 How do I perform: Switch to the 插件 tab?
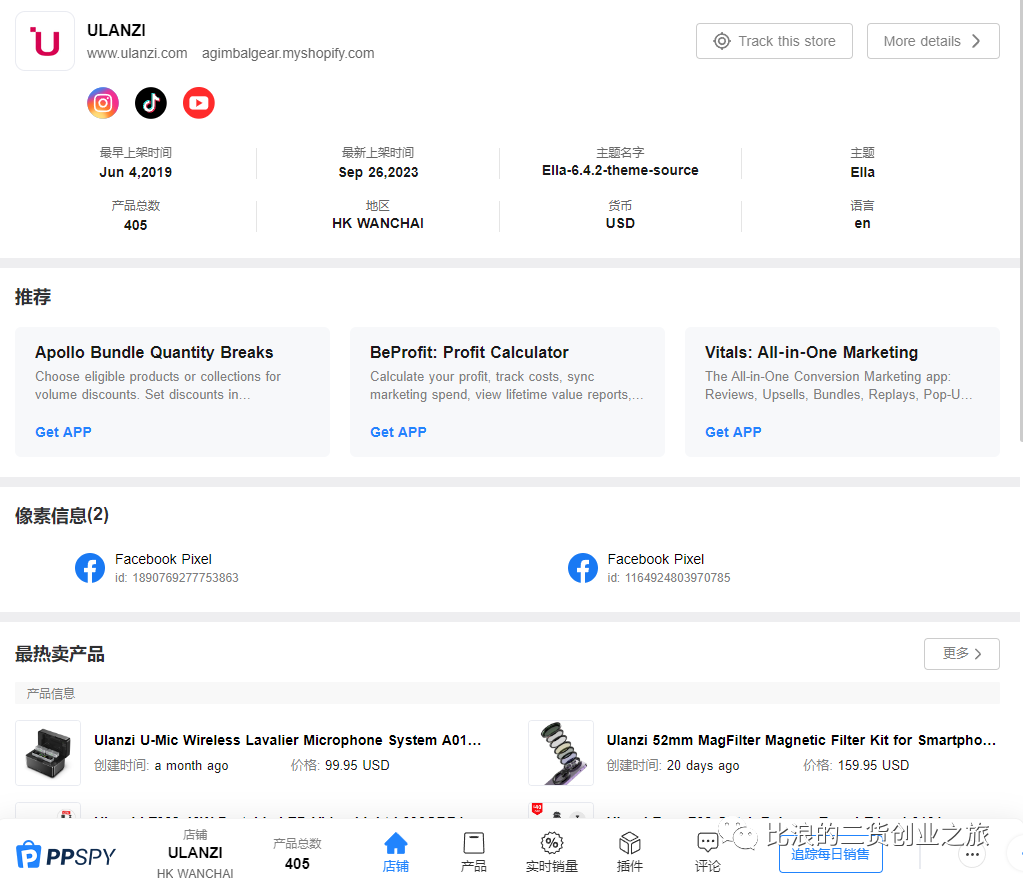[x=630, y=852]
